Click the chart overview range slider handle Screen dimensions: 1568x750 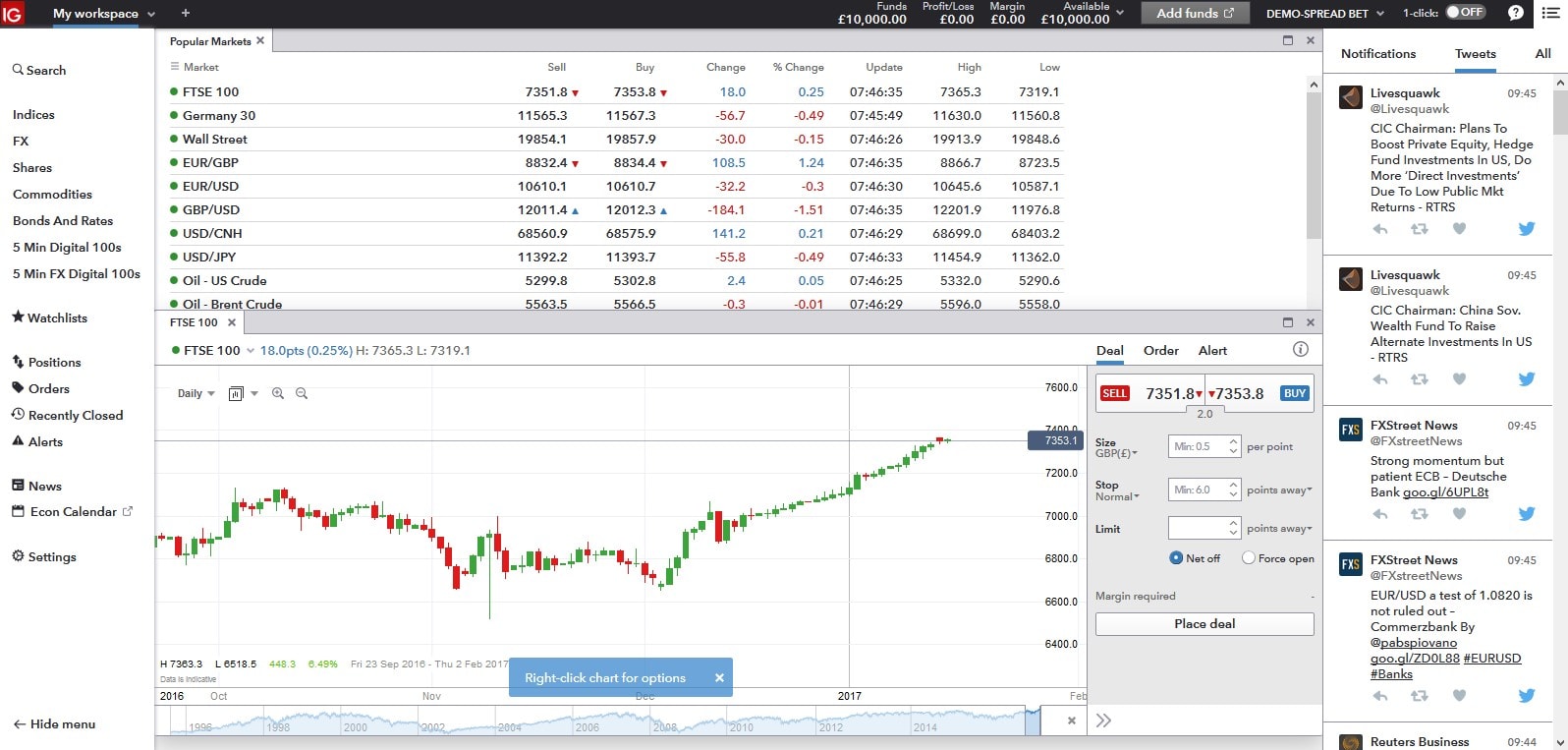pyautogui.click(x=1033, y=721)
